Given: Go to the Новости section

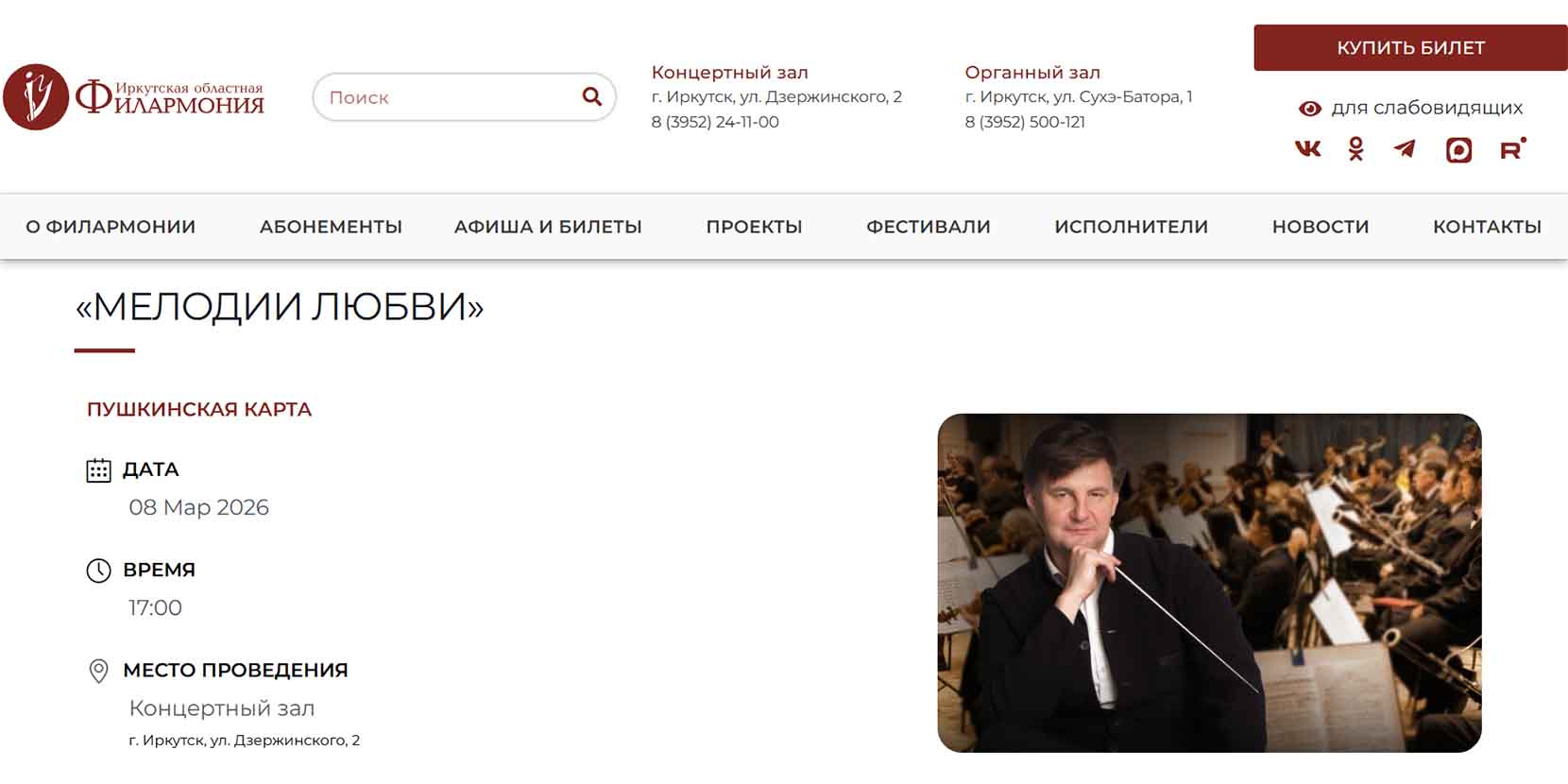Looking at the screenshot, I should 1321,227.
